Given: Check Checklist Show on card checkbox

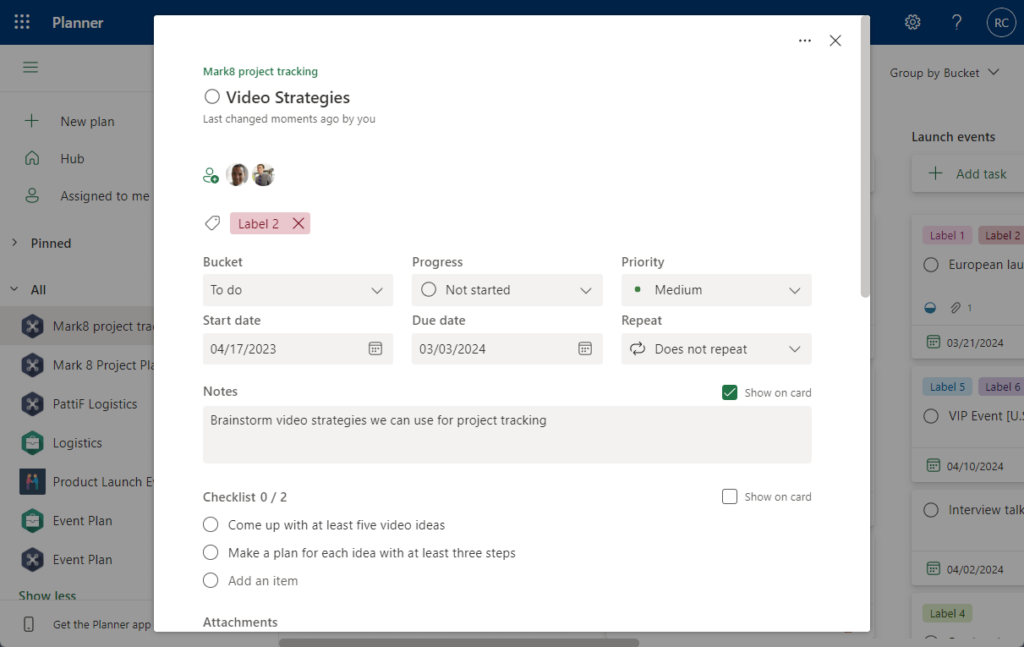Looking at the screenshot, I should coord(729,497).
